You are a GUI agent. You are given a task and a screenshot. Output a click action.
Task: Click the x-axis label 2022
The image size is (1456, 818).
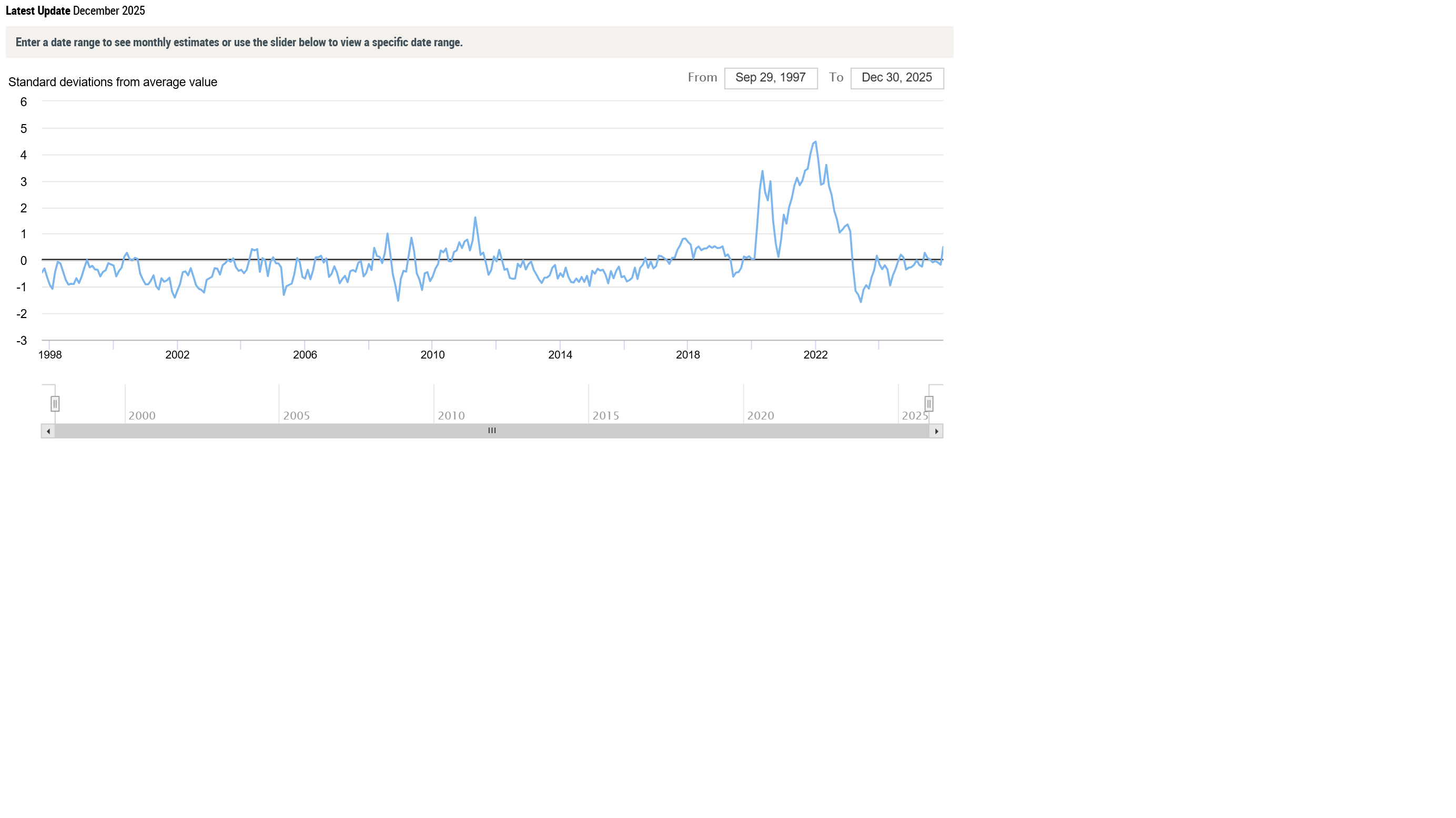tap(815, 355)
